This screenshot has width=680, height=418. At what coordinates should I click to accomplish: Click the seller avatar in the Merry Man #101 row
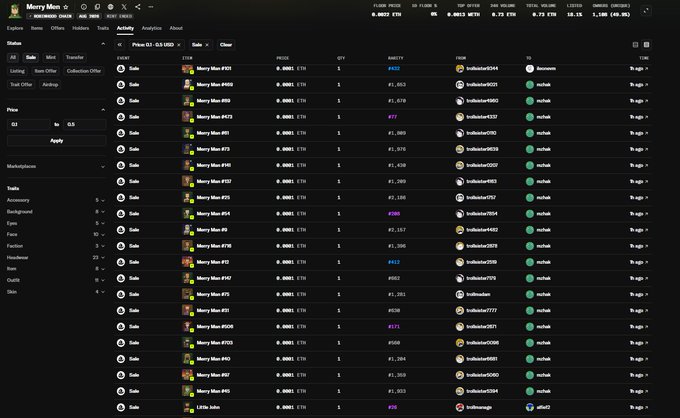pos(460,69)
